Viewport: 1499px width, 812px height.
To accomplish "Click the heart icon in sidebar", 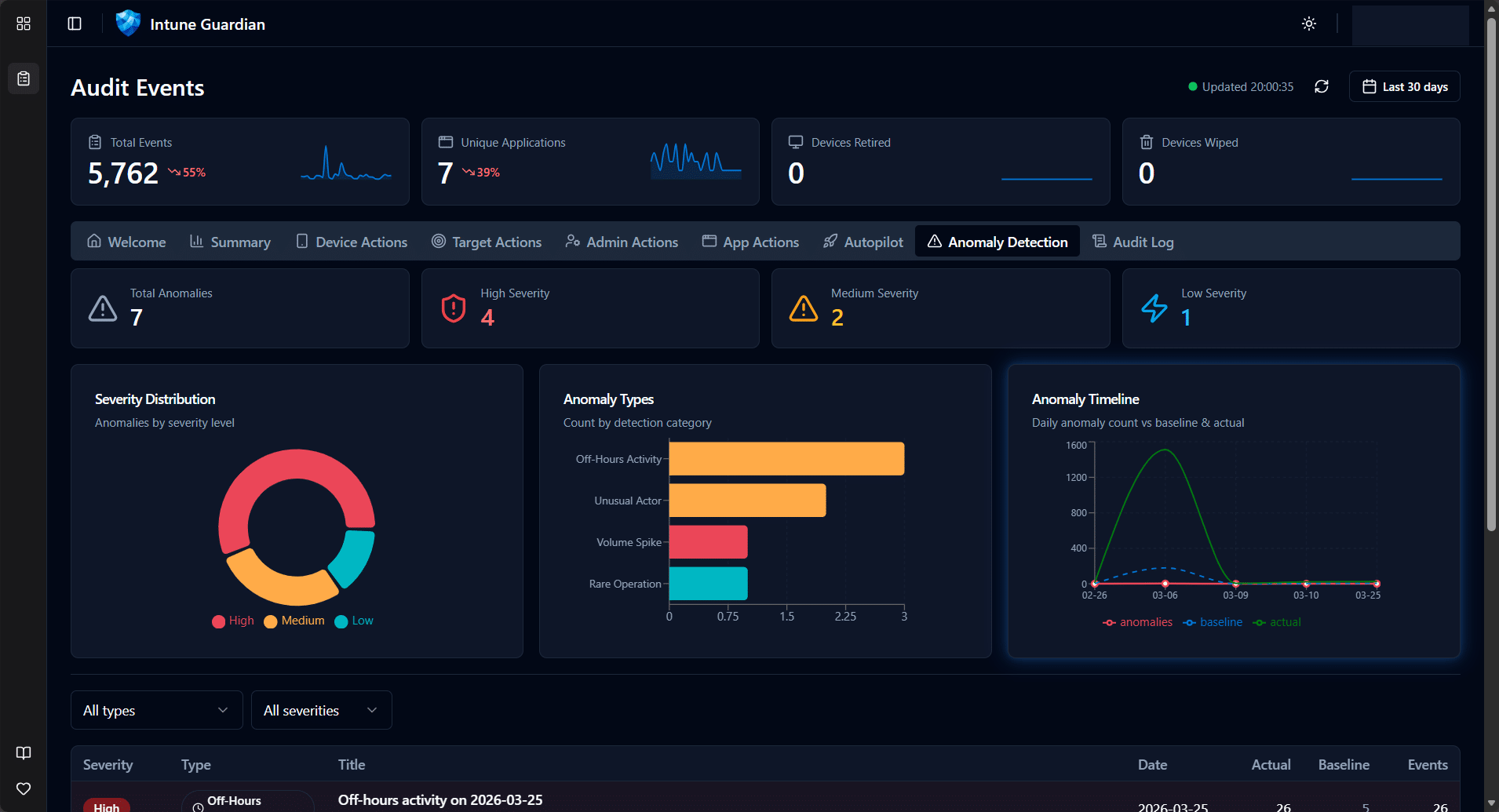I will click(24, 788).
